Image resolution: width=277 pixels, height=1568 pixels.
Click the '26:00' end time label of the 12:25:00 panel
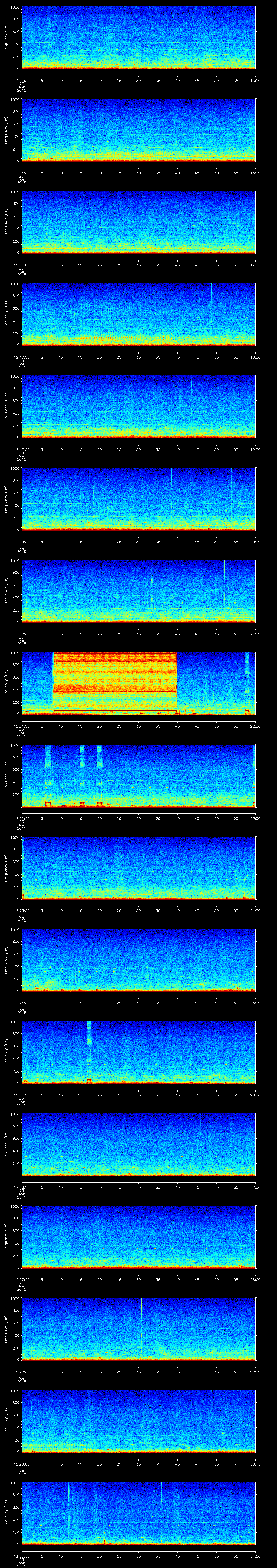pos(255,1095)
